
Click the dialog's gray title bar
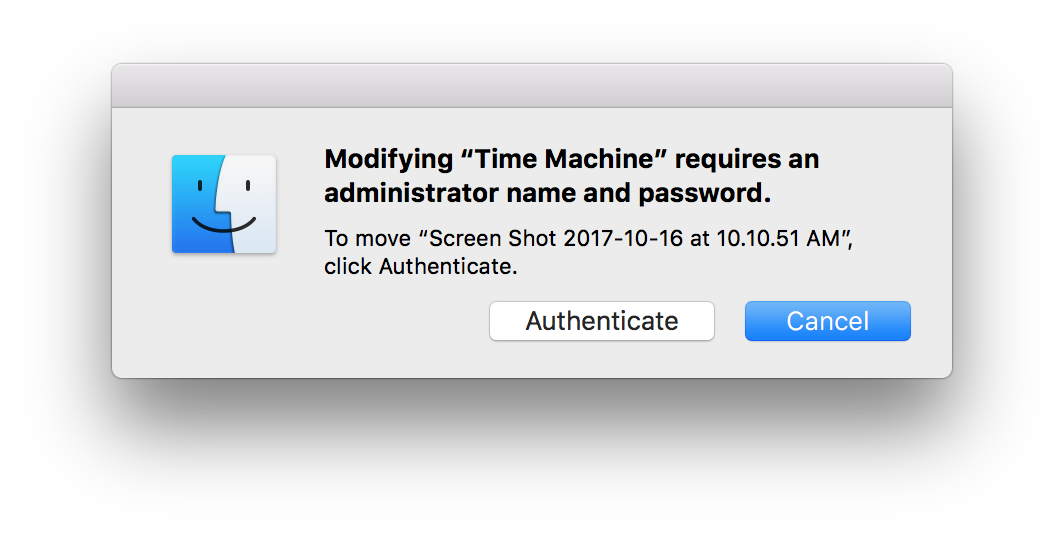click(532, 85)
